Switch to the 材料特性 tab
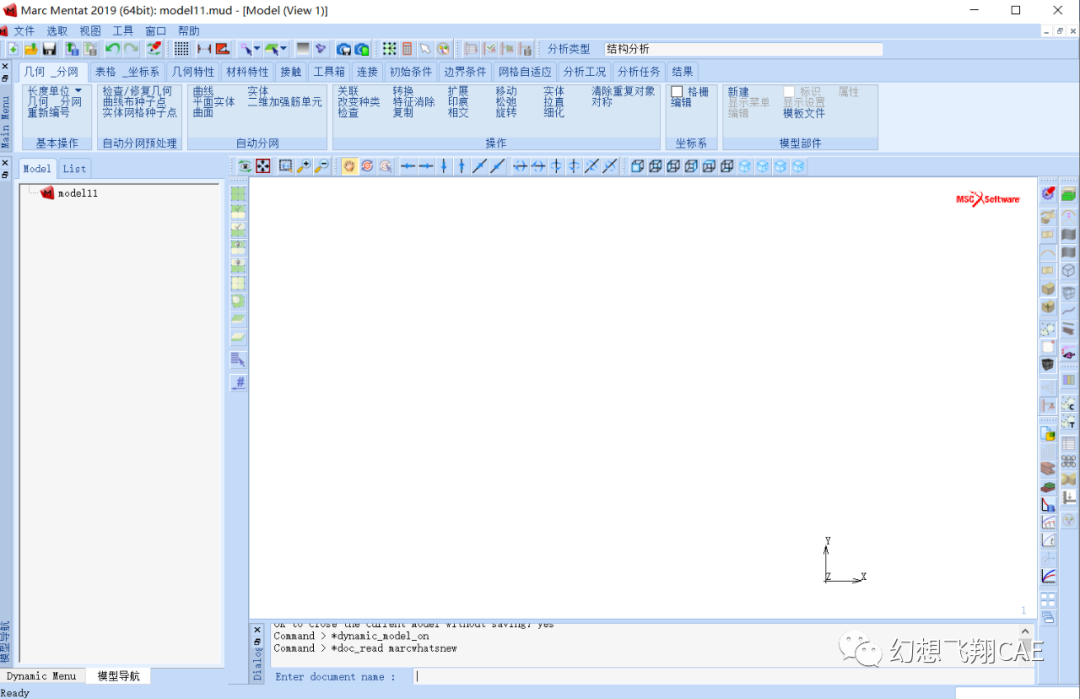1080x699 pixels. point(247,72)
